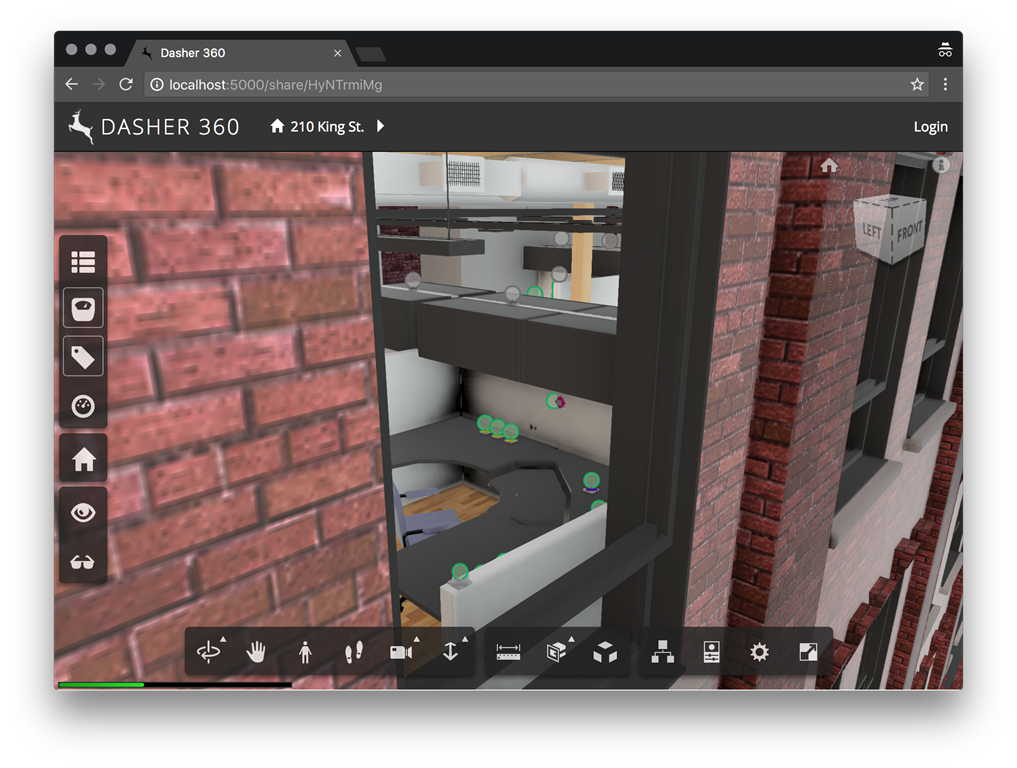
Task: Click the sidebar home view button
Action: [83, 459]
